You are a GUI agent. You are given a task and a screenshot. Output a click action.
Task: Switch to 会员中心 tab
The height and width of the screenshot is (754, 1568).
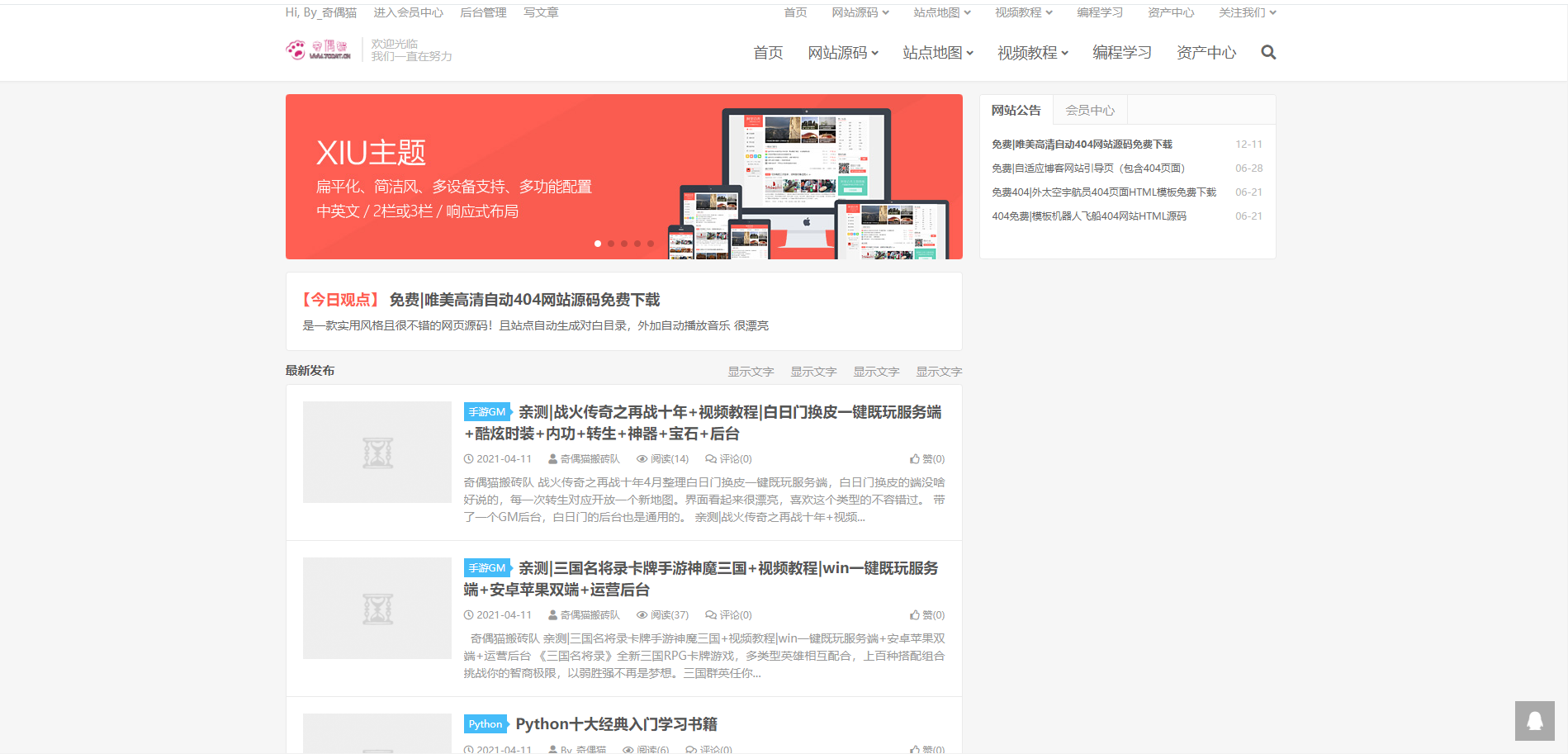(1090, 110)
